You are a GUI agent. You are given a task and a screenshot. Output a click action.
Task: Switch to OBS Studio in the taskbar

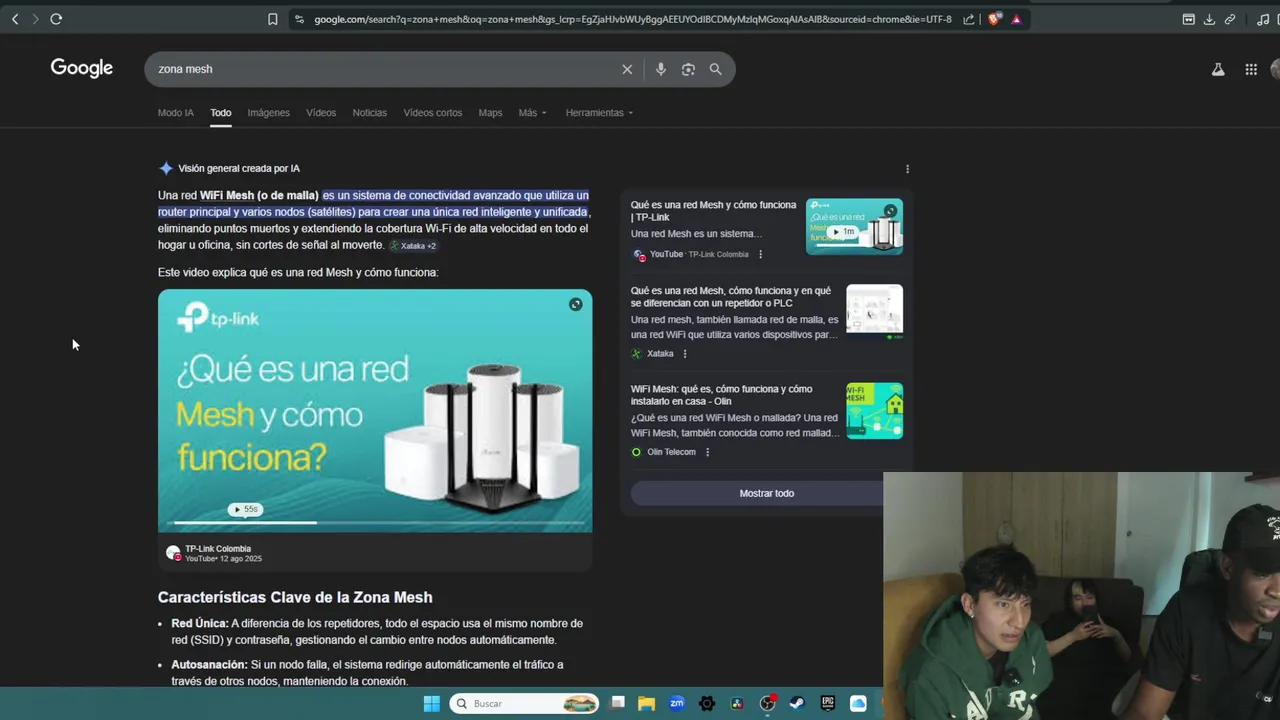767,704
